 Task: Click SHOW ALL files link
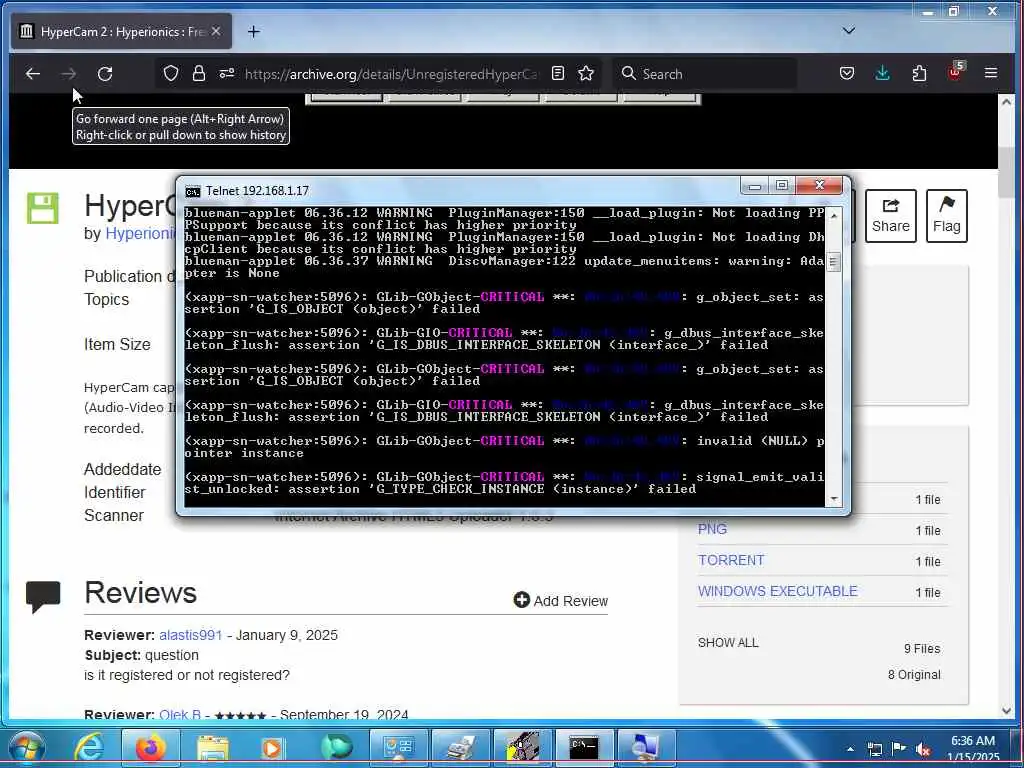point(728,643)
